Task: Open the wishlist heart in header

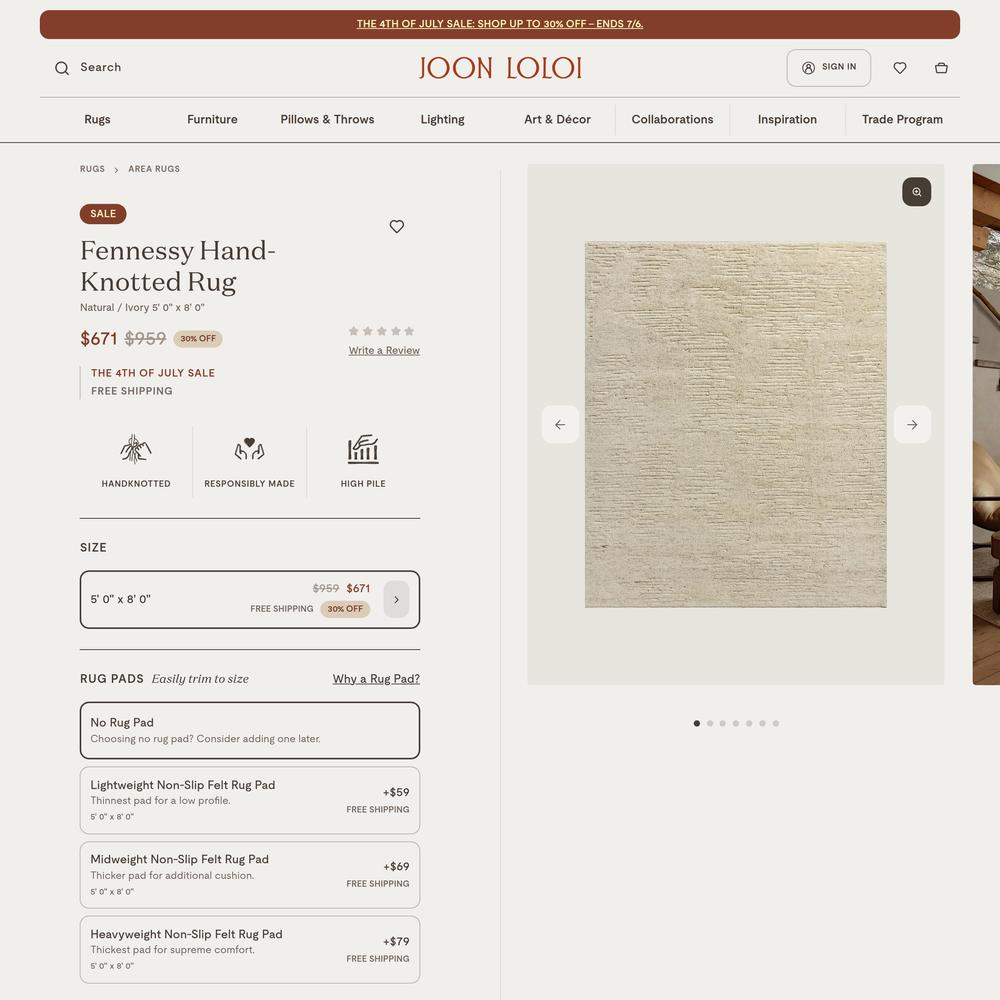Action: click(x=900, y=68)
